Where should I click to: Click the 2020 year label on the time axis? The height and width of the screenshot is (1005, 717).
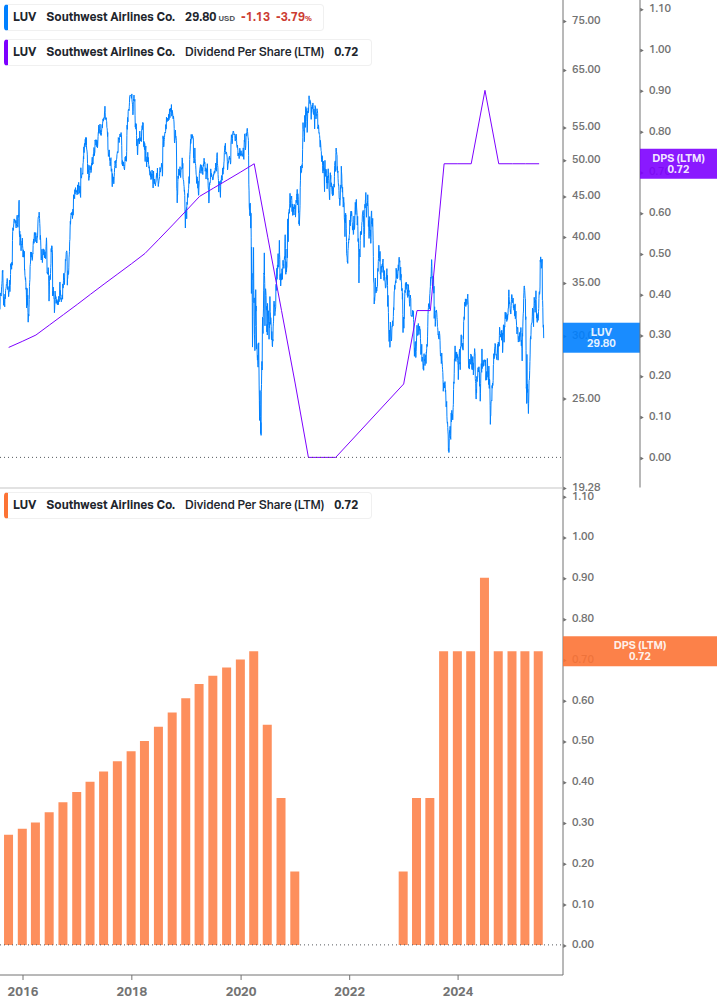(241, 992)
